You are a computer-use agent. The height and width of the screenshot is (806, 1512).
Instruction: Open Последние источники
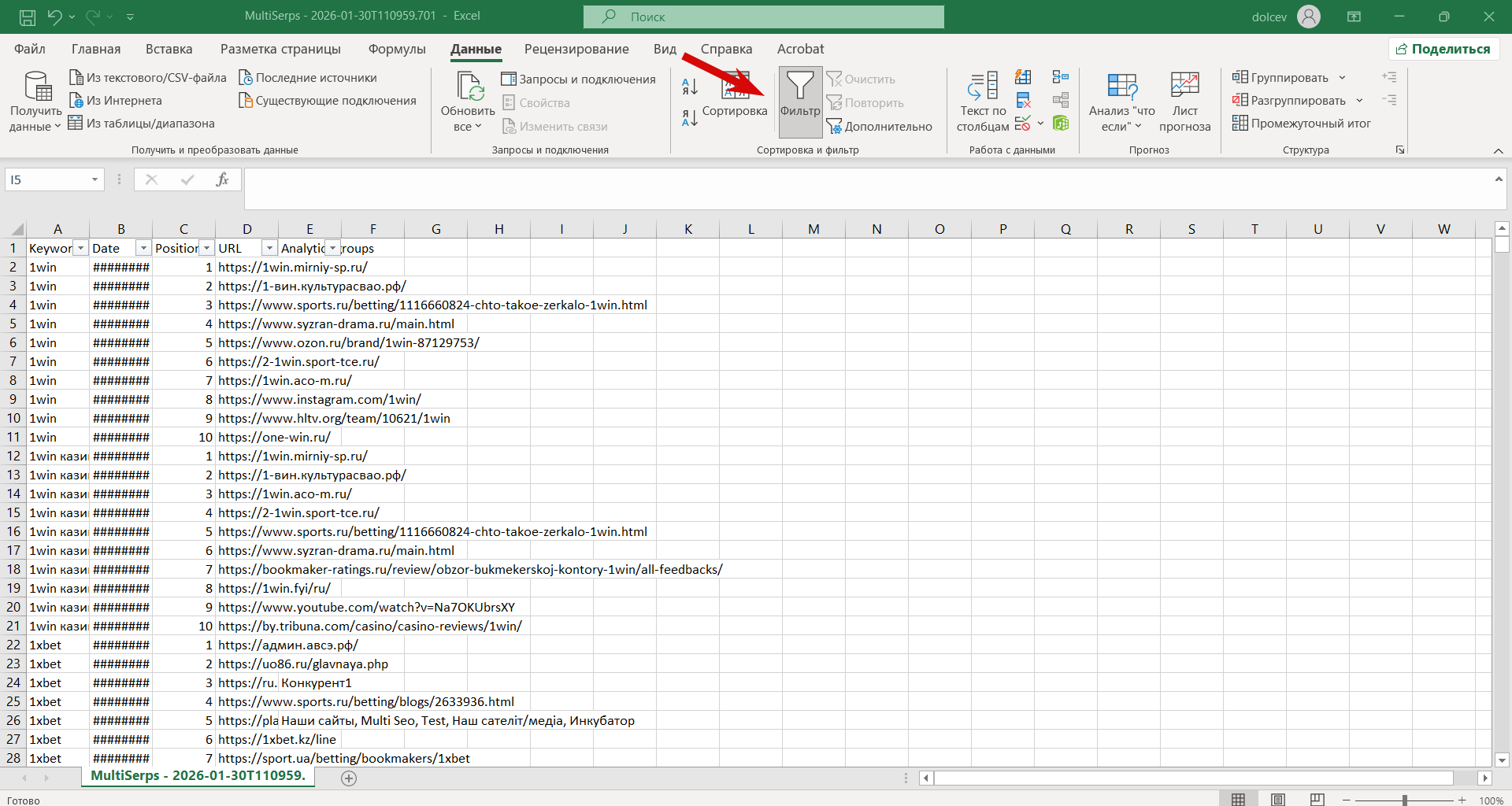click(x=308, y=77)
